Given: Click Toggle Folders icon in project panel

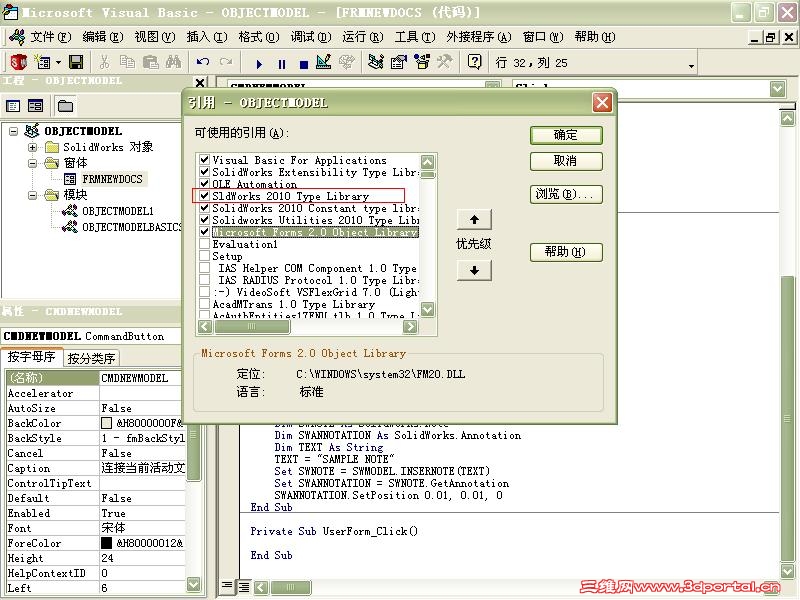Looking at the screenshot, I should (65, 106).
